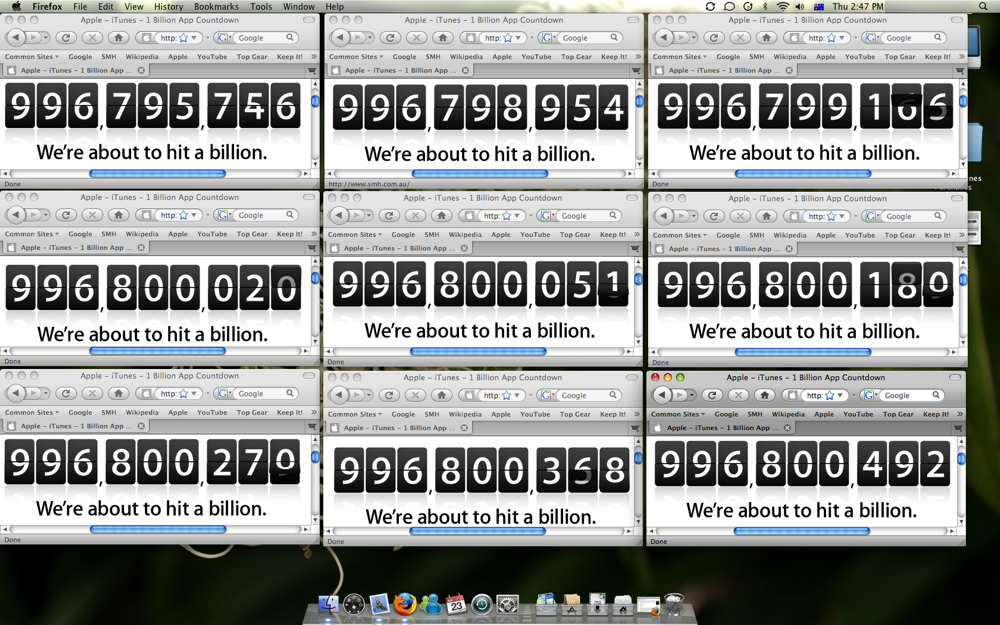The image size is (1000, 625).
Task: Click vertical scrollbar thumb in 996,800,492 window
Action: [x=961, y=459]
